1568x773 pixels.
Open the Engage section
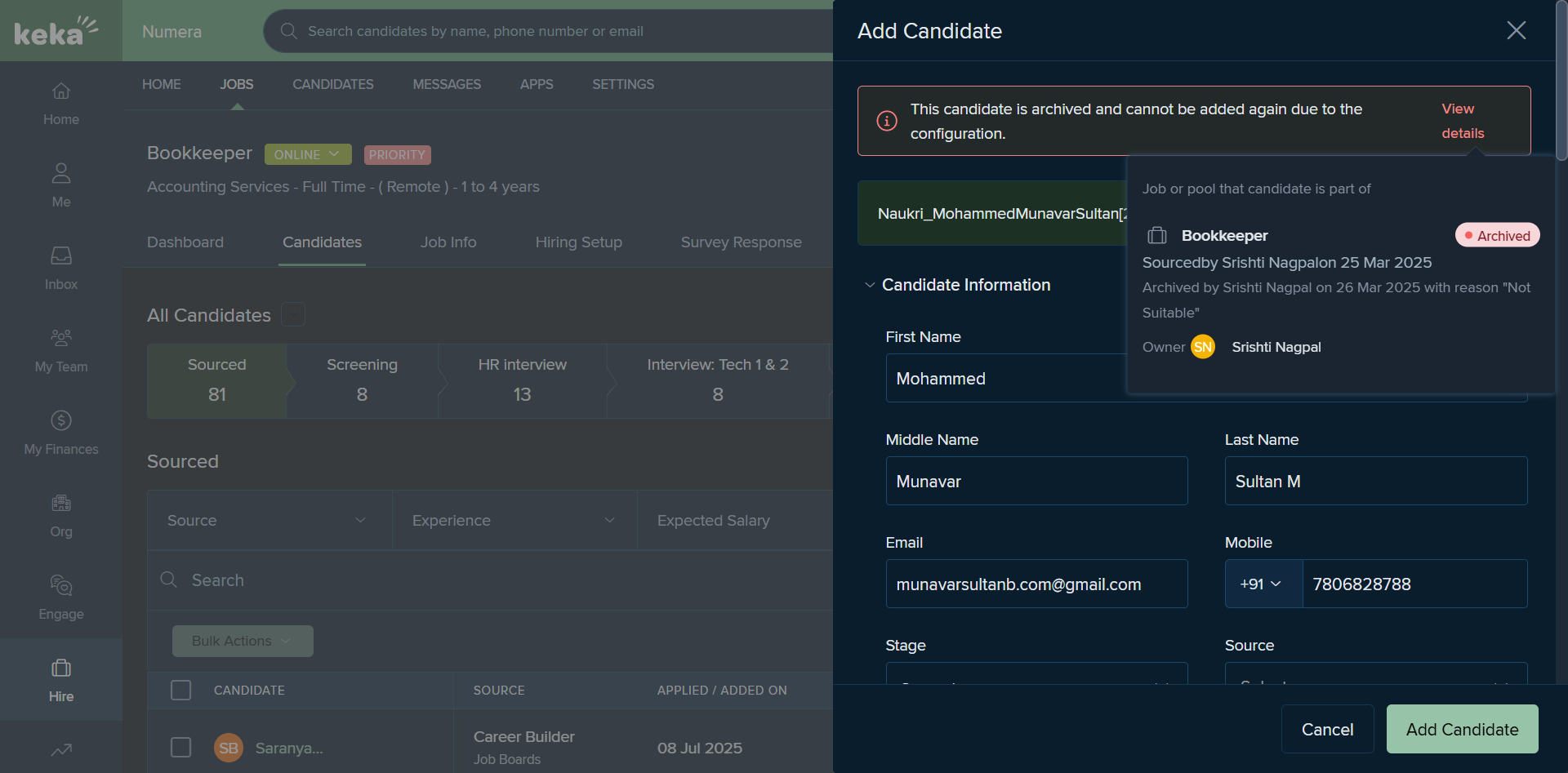pos(61,598)
